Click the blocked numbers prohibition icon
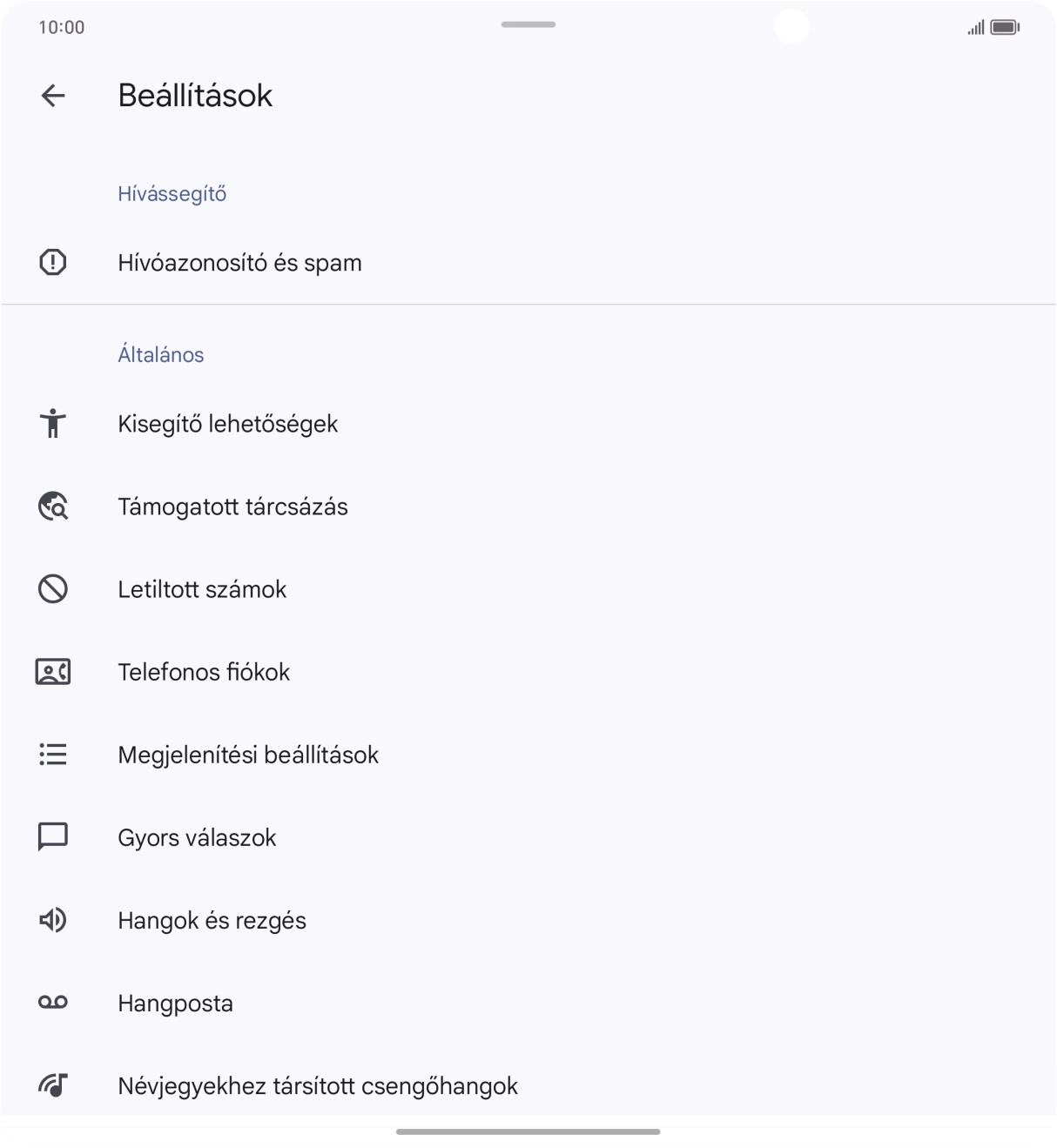 [53, 589]
